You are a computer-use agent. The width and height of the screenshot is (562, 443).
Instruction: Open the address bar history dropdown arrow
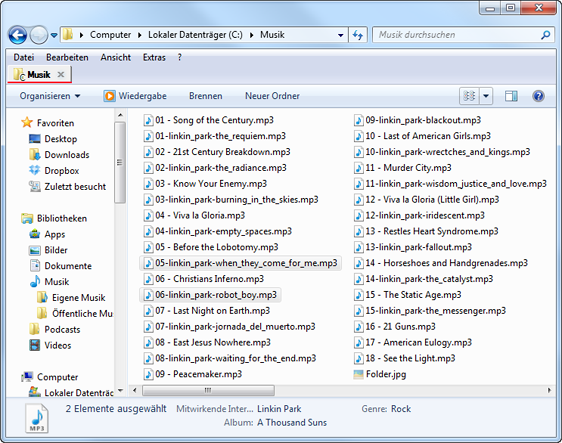pyautogui.click(x=340, y=35)
